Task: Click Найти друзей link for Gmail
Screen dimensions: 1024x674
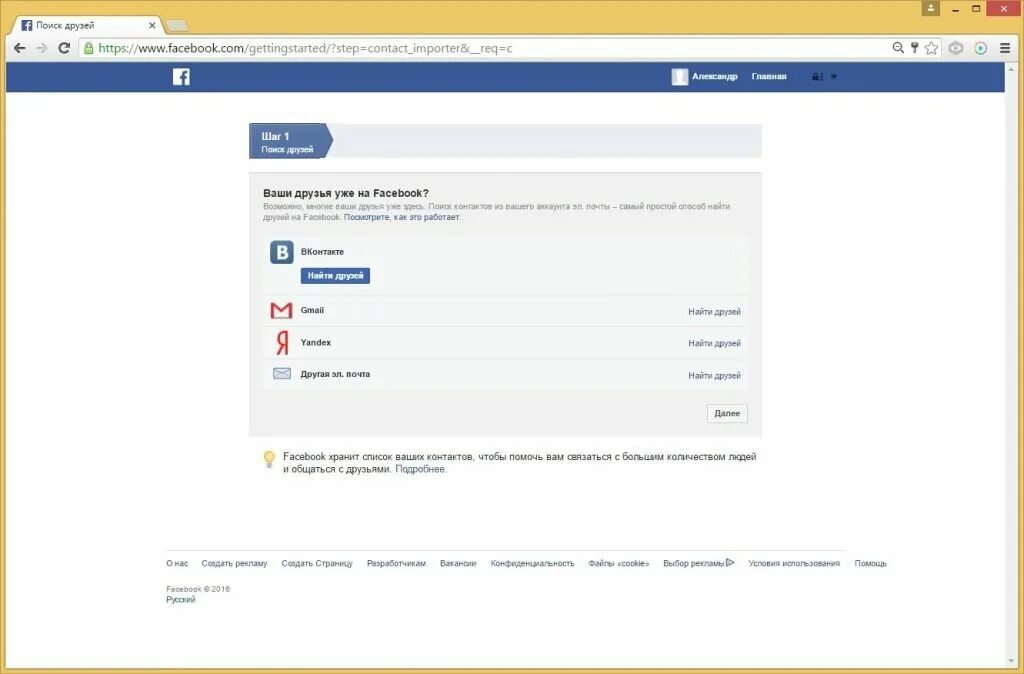Action: point(714,312)
